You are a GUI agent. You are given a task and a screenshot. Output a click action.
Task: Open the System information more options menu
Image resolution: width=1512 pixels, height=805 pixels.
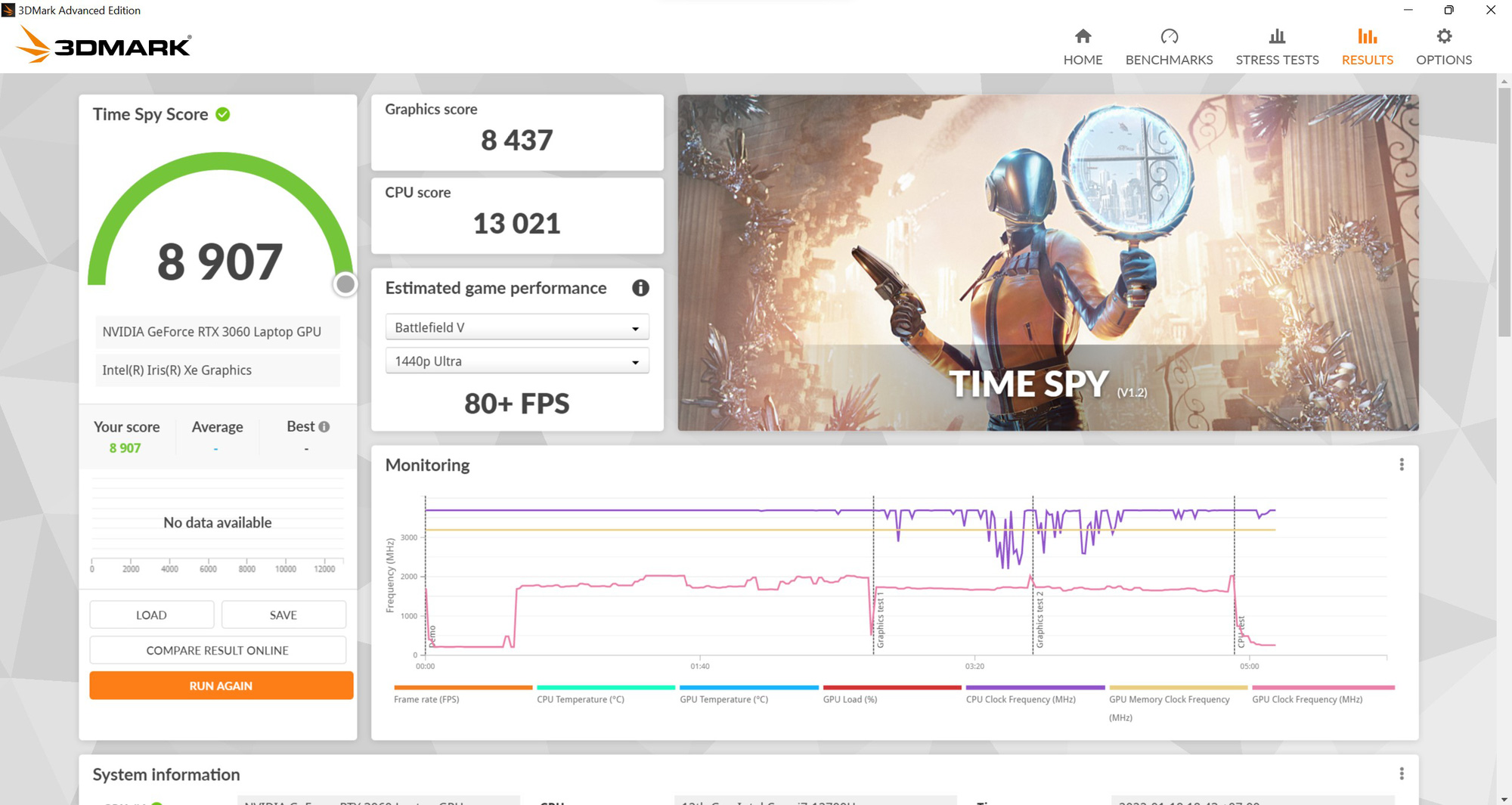[x=1401, y=773]
